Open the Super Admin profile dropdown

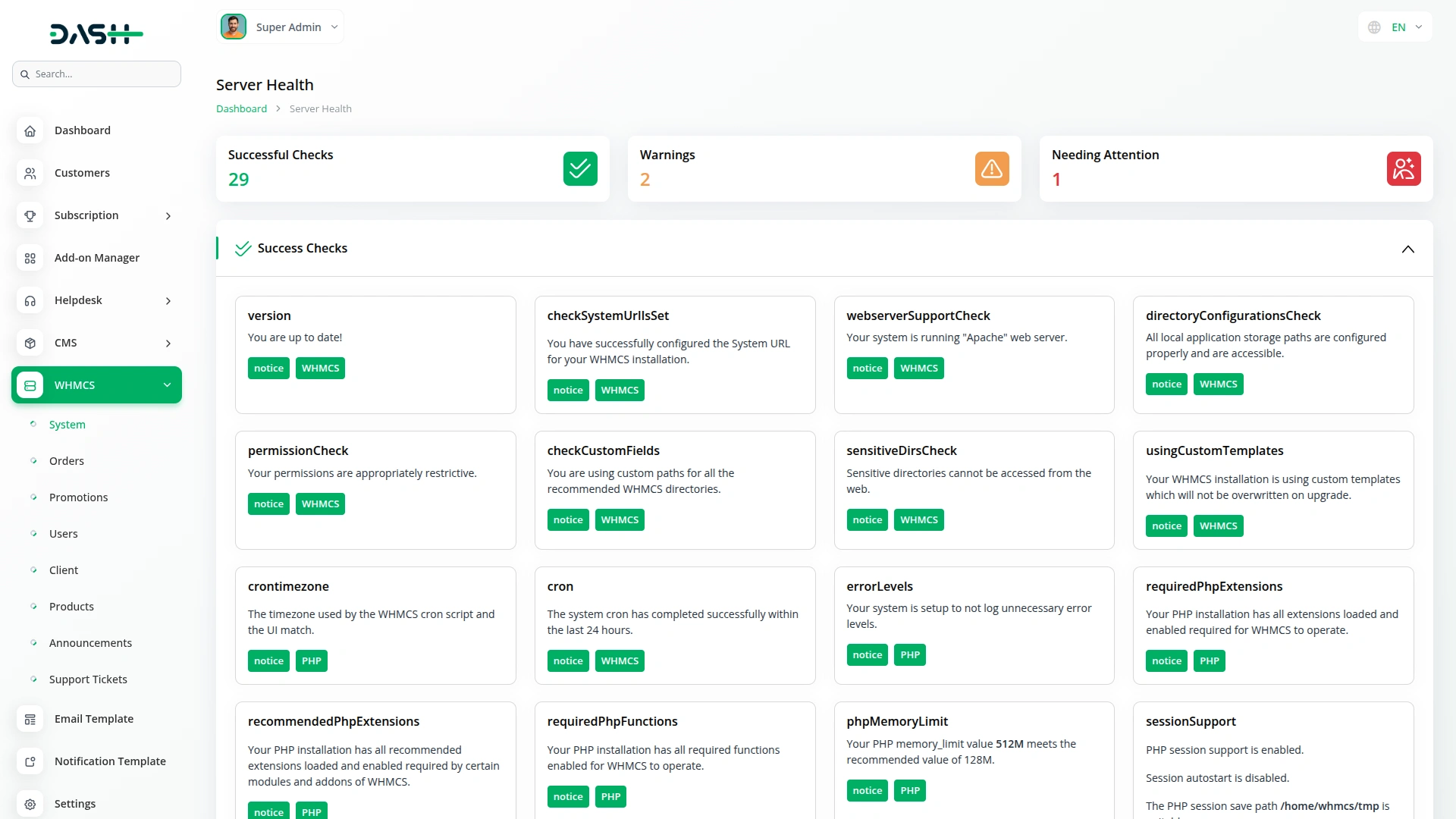(x=281, y=27)
